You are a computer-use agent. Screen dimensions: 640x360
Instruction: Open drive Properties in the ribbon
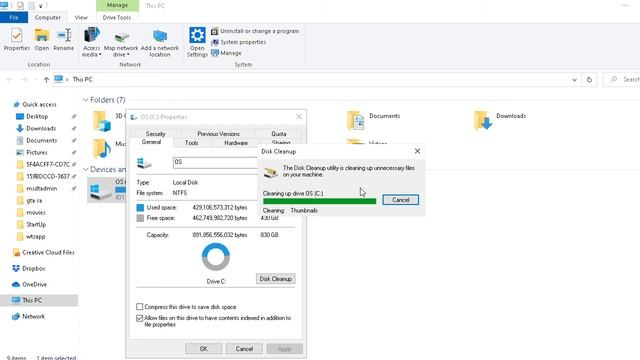click(16, 40)
